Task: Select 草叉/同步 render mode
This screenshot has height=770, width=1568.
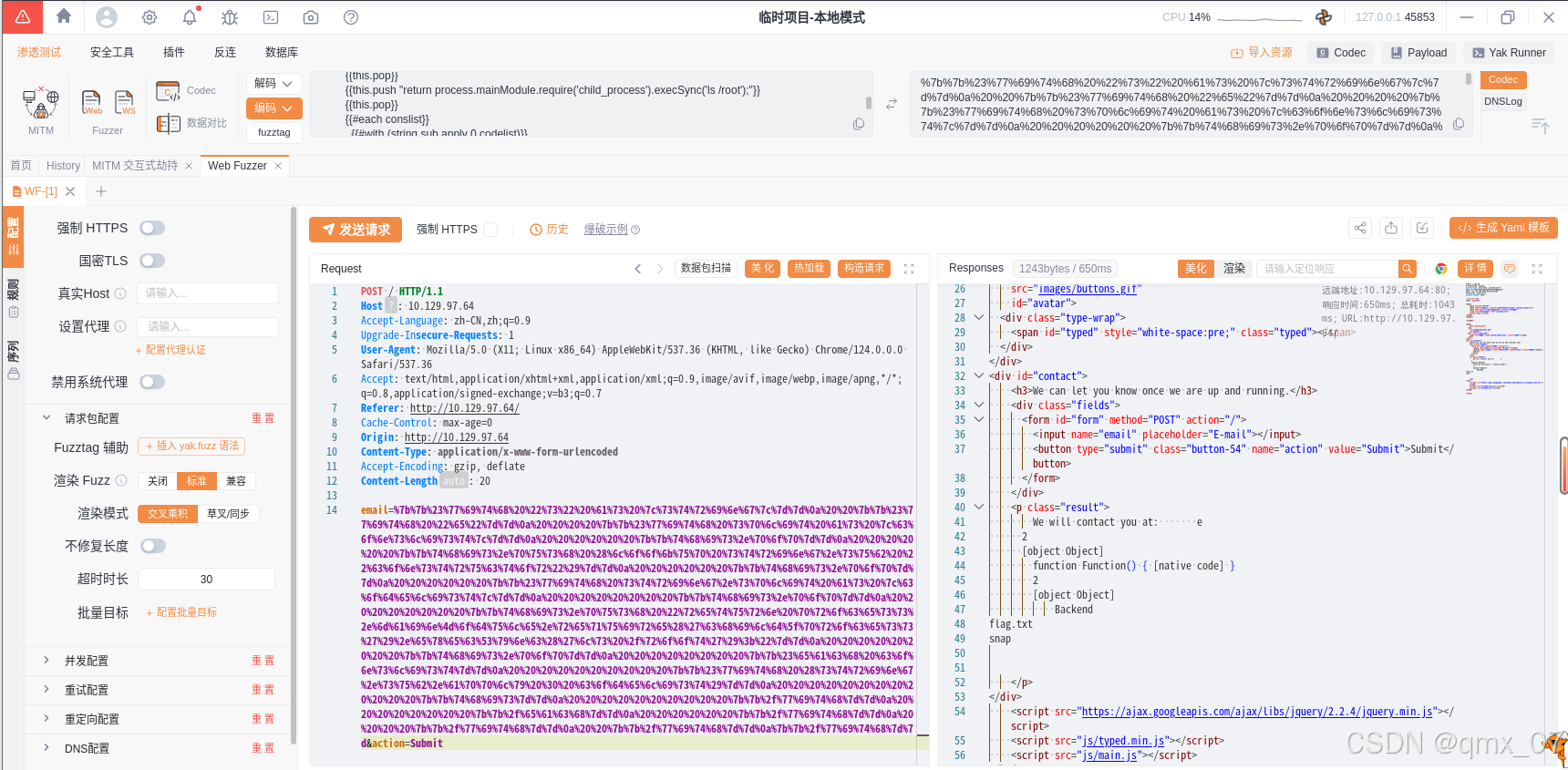Action: coord(228,514)
